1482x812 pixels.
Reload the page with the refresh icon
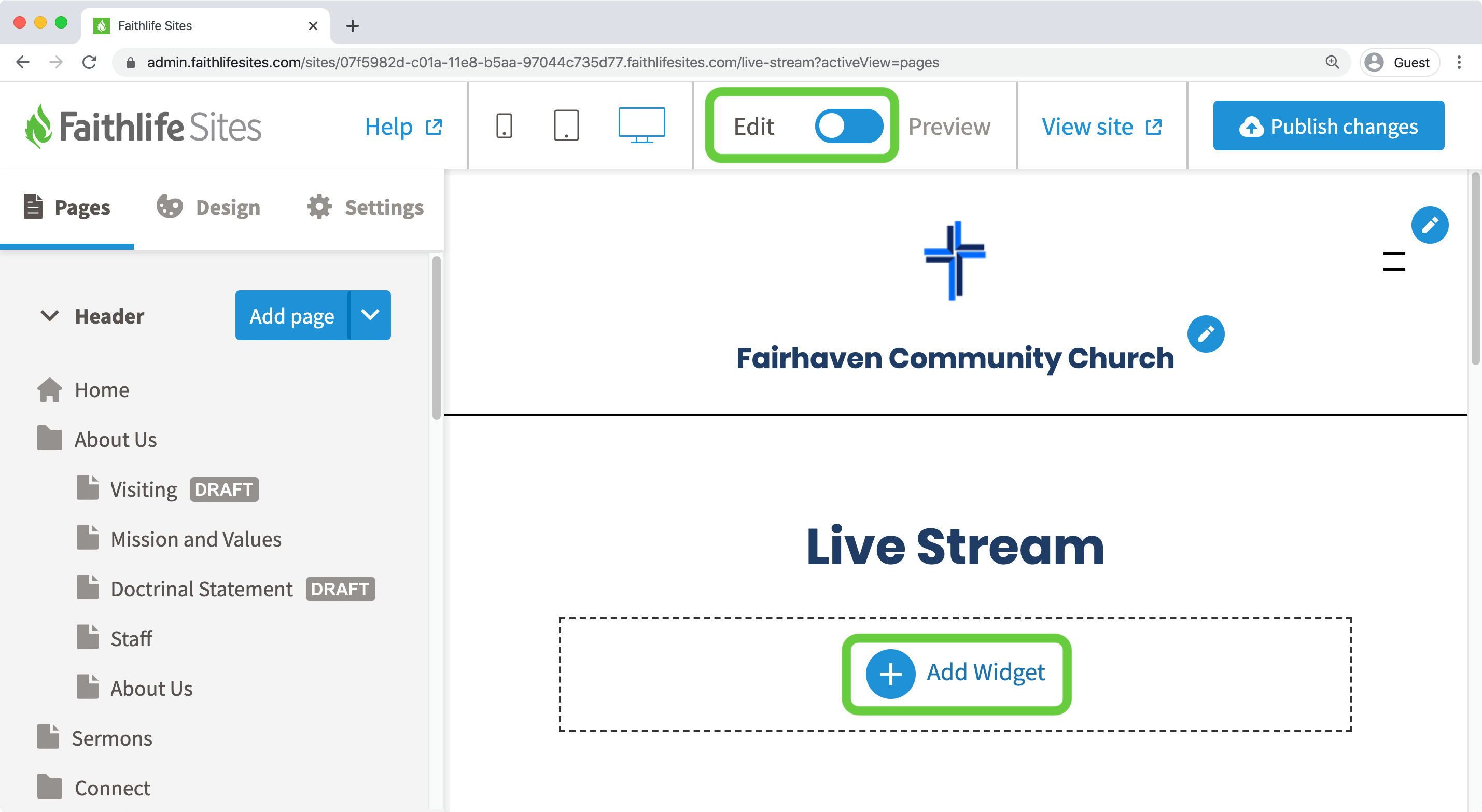click(89, 62)
